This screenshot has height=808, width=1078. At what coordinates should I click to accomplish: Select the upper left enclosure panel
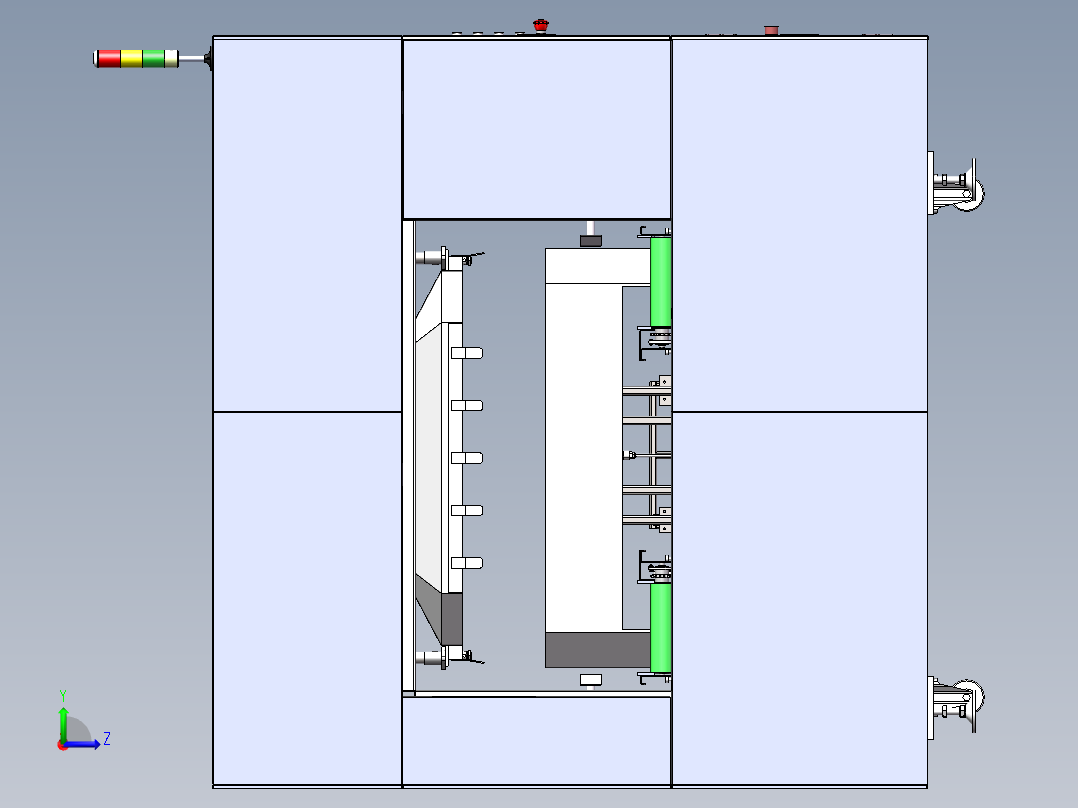click(x=307, y=225)
